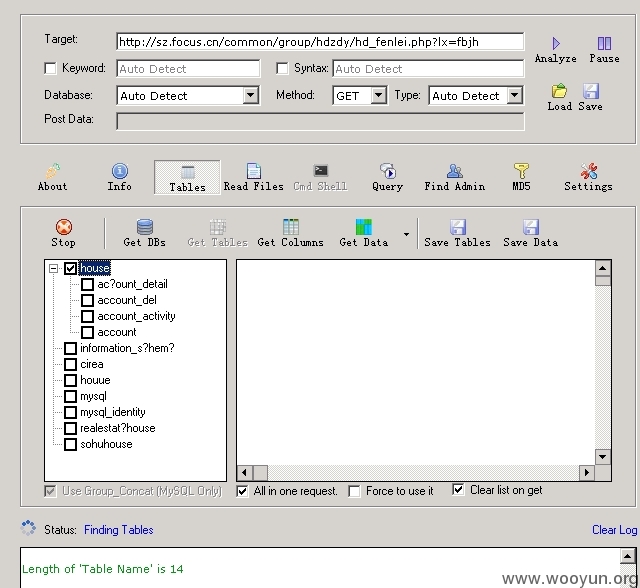Enable the Syntax checkbox
640x588 pixels.
[x=282, y=68]
